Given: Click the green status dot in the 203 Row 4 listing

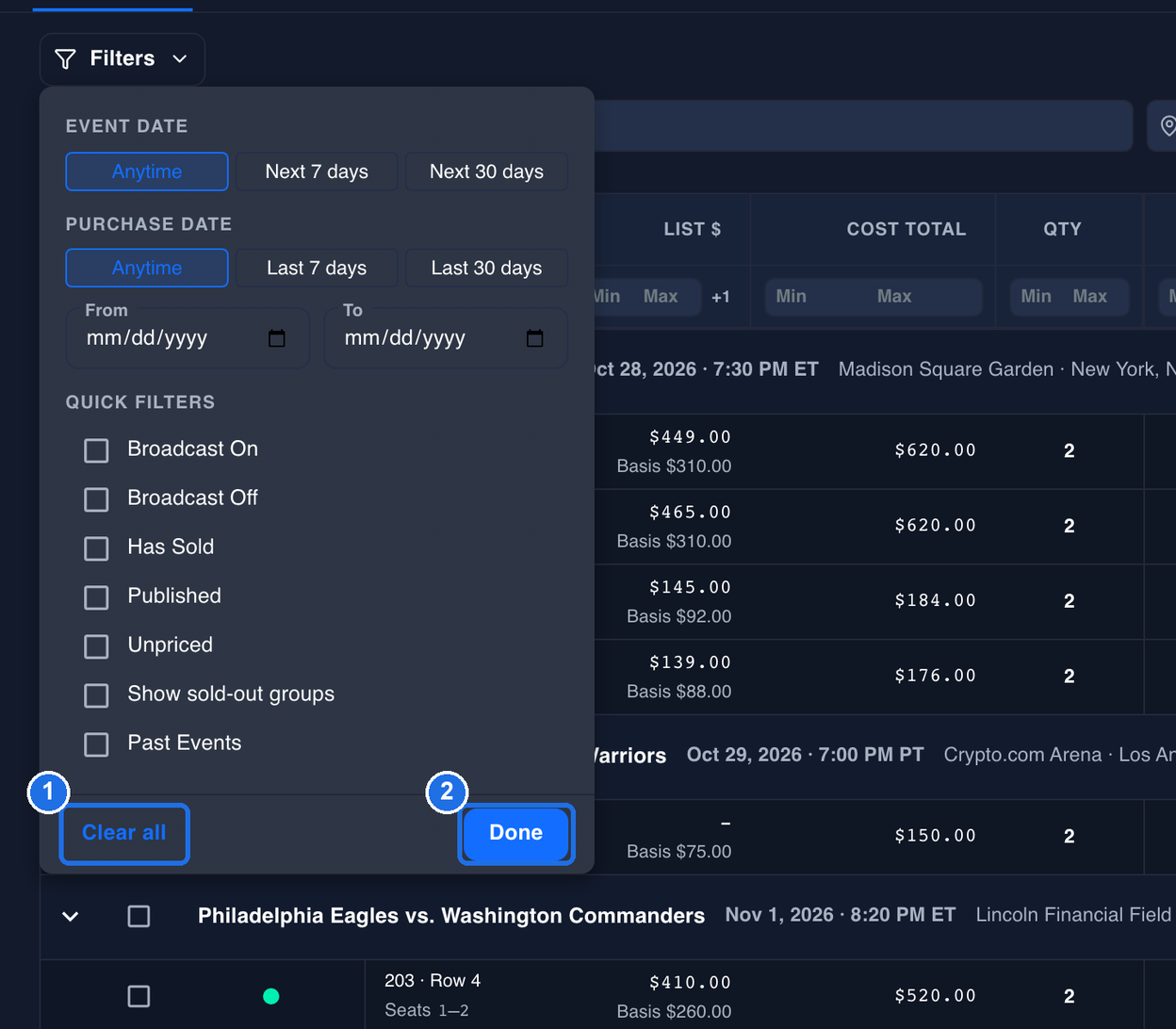Looking at the screenshot, I should coord(271,995).
